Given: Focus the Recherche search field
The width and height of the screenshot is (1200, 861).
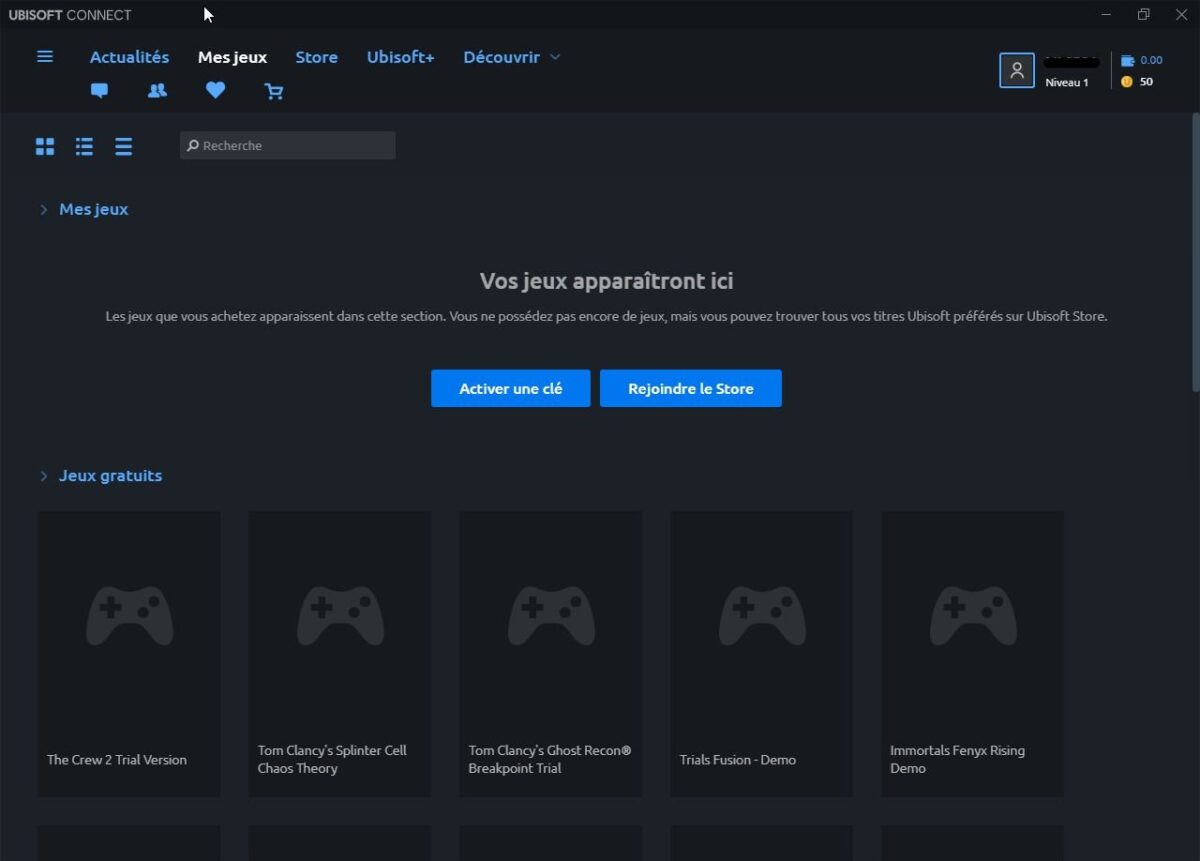Looking at the screenshot, I should (x=288, y=145).
